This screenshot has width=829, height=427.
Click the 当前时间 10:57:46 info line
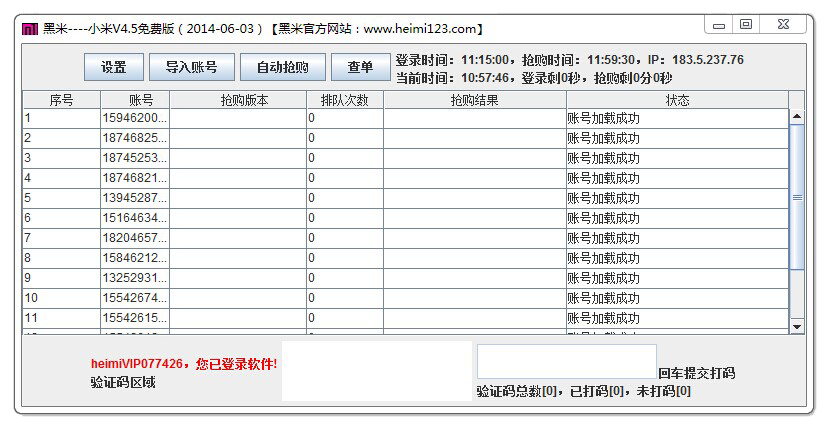[534, 78]
